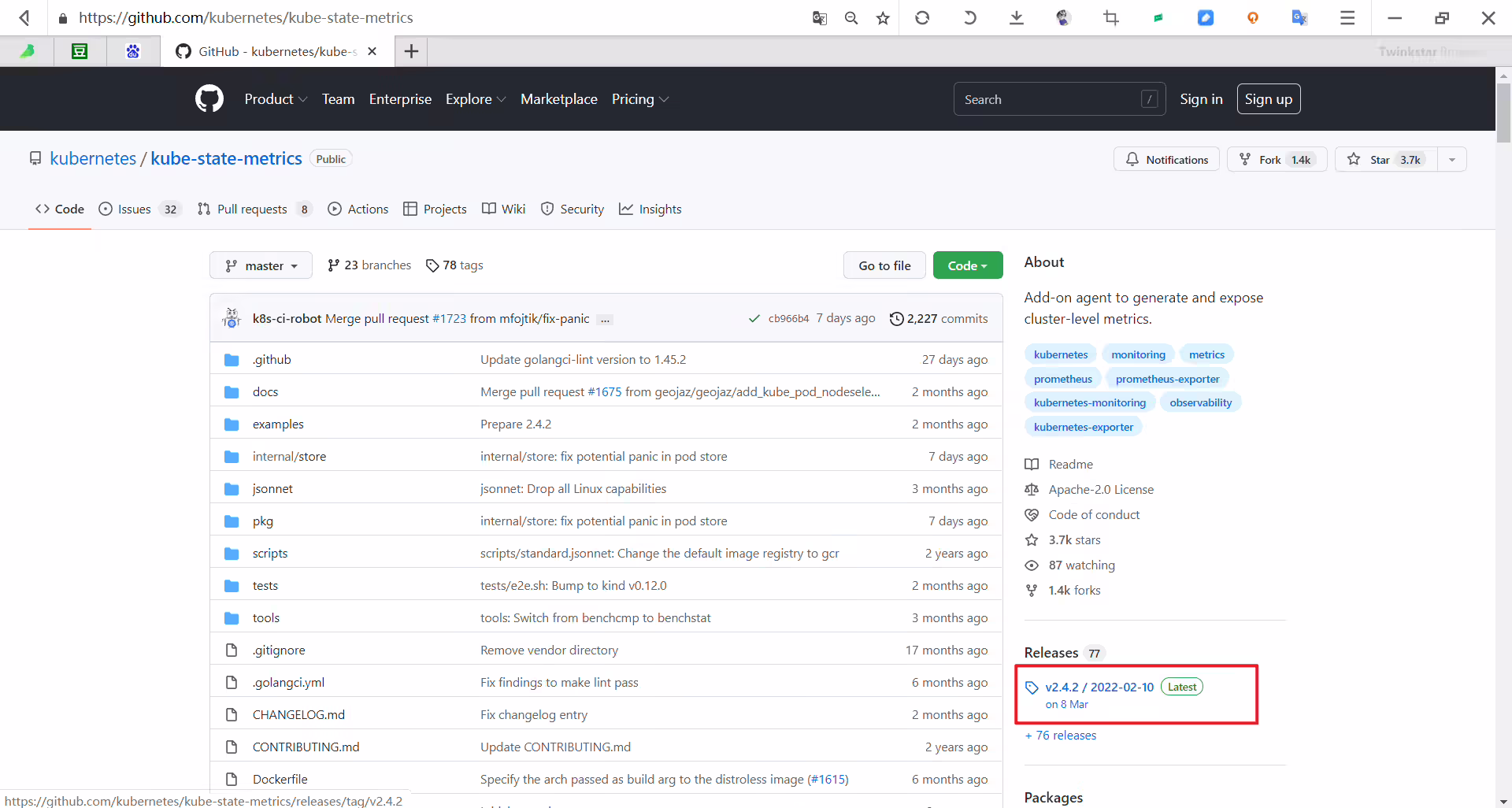Open a new browser tab
1512x808 pixels.
411,51
